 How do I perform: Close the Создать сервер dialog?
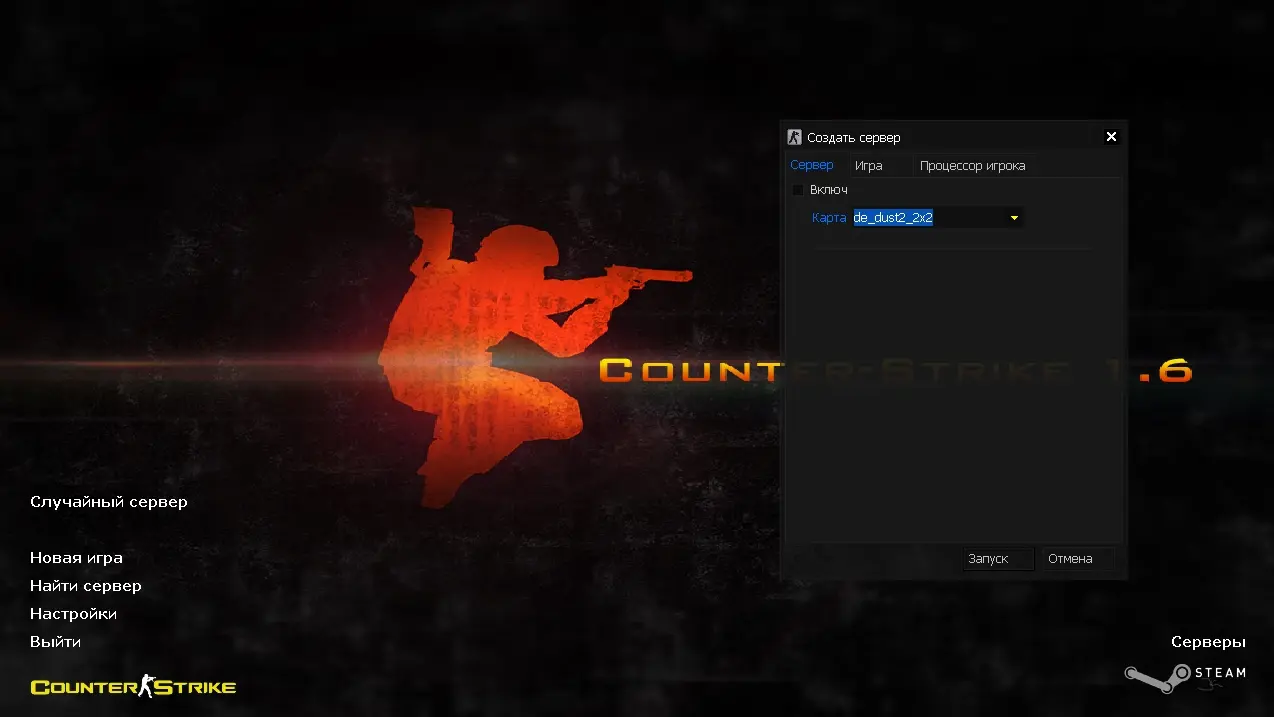pyautogui.click(x=1111, y=137)
